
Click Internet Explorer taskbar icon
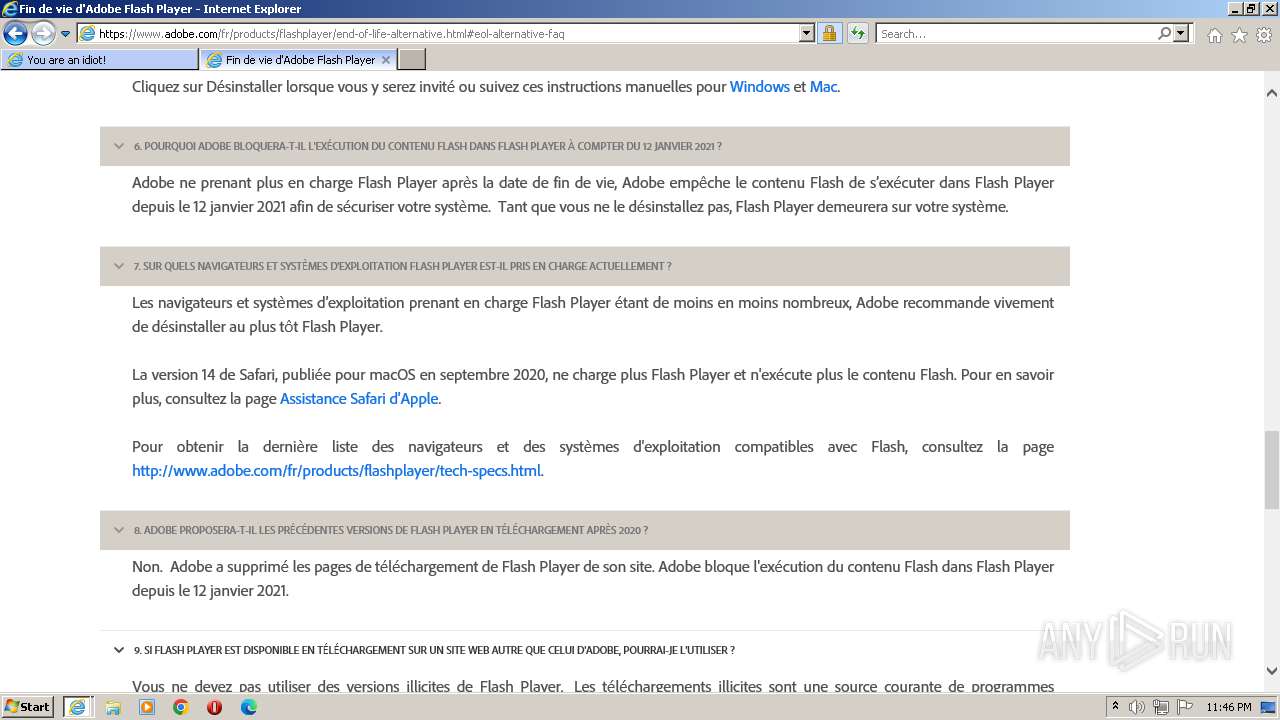(77, 707)
